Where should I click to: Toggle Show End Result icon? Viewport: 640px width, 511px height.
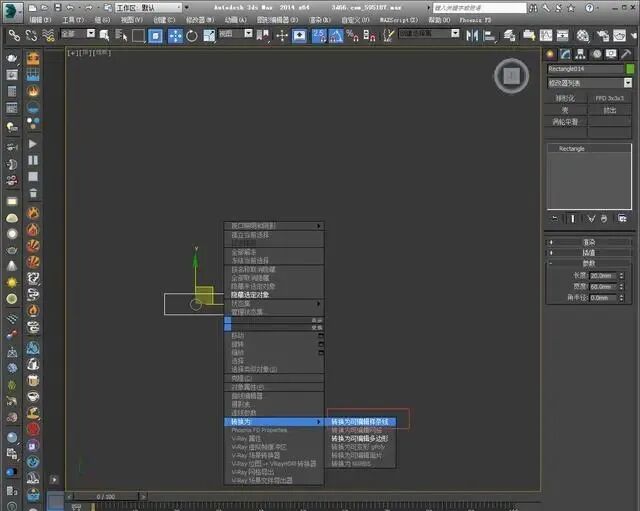click(572, 219)
